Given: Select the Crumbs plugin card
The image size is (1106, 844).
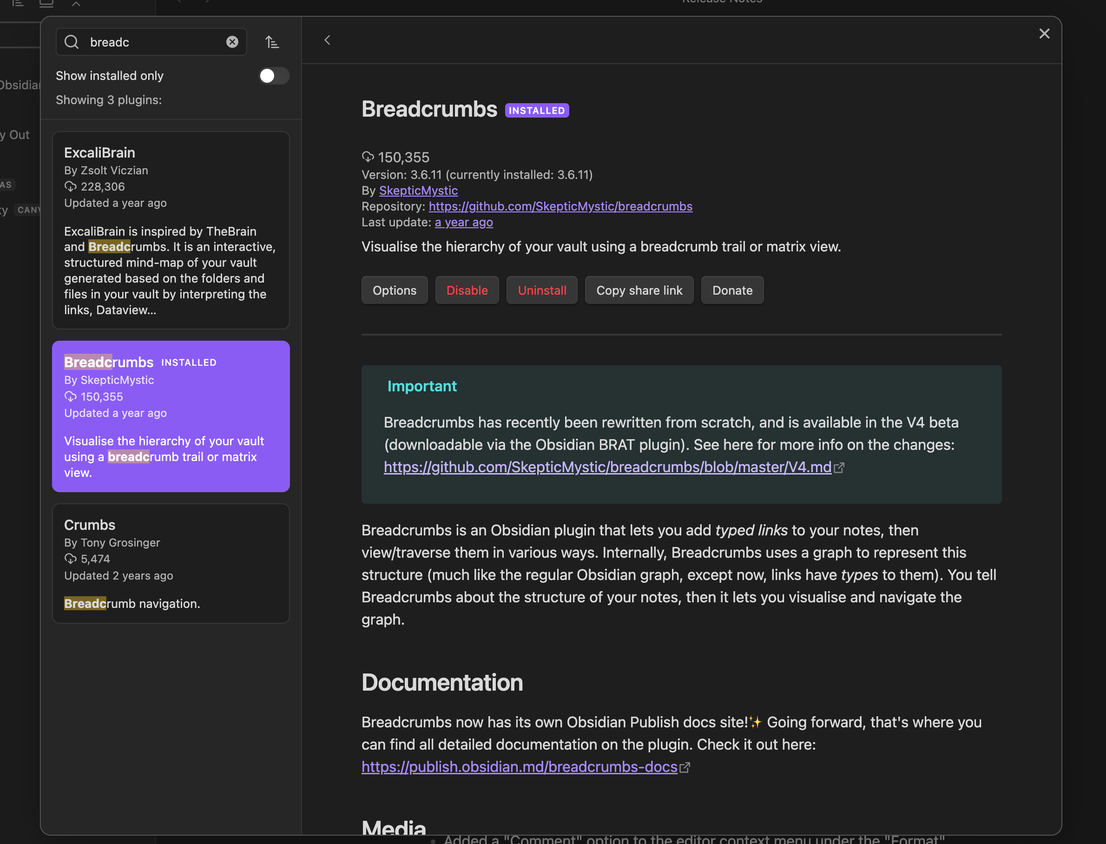Looking at the screenshot, I should [171, 563].
